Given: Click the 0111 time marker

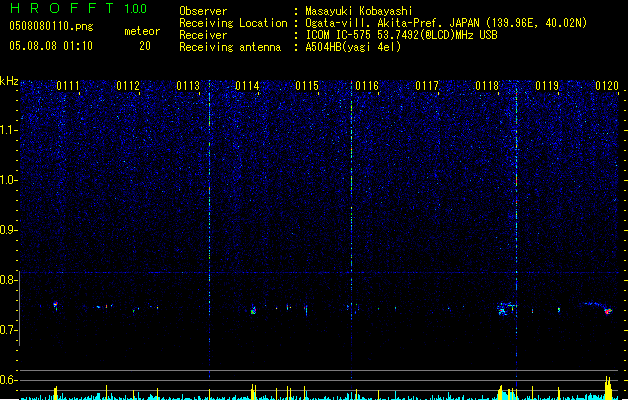Looking at the screenshot, I should [x=68, y=86].
